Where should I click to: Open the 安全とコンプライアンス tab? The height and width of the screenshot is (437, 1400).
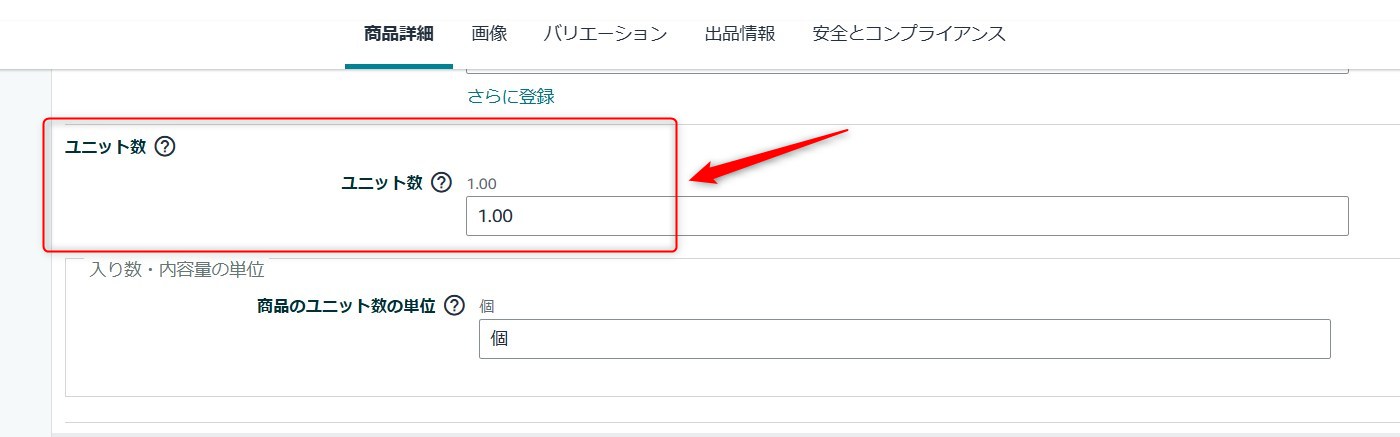(x=909, y=33)
